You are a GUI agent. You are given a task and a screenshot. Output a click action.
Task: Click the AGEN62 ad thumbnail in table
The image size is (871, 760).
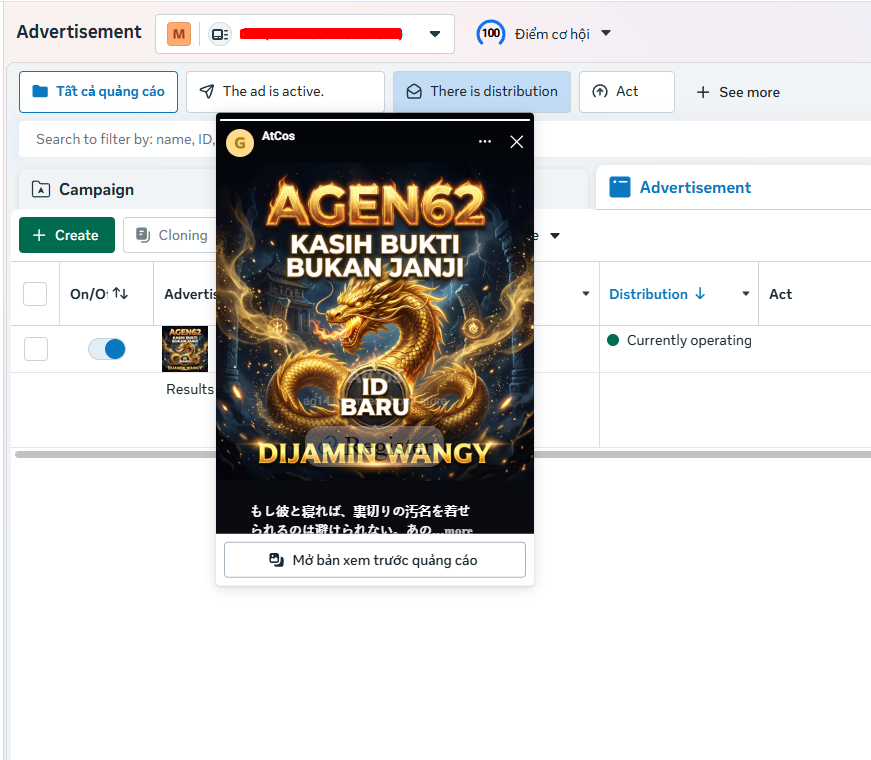(x=185, y=349)
